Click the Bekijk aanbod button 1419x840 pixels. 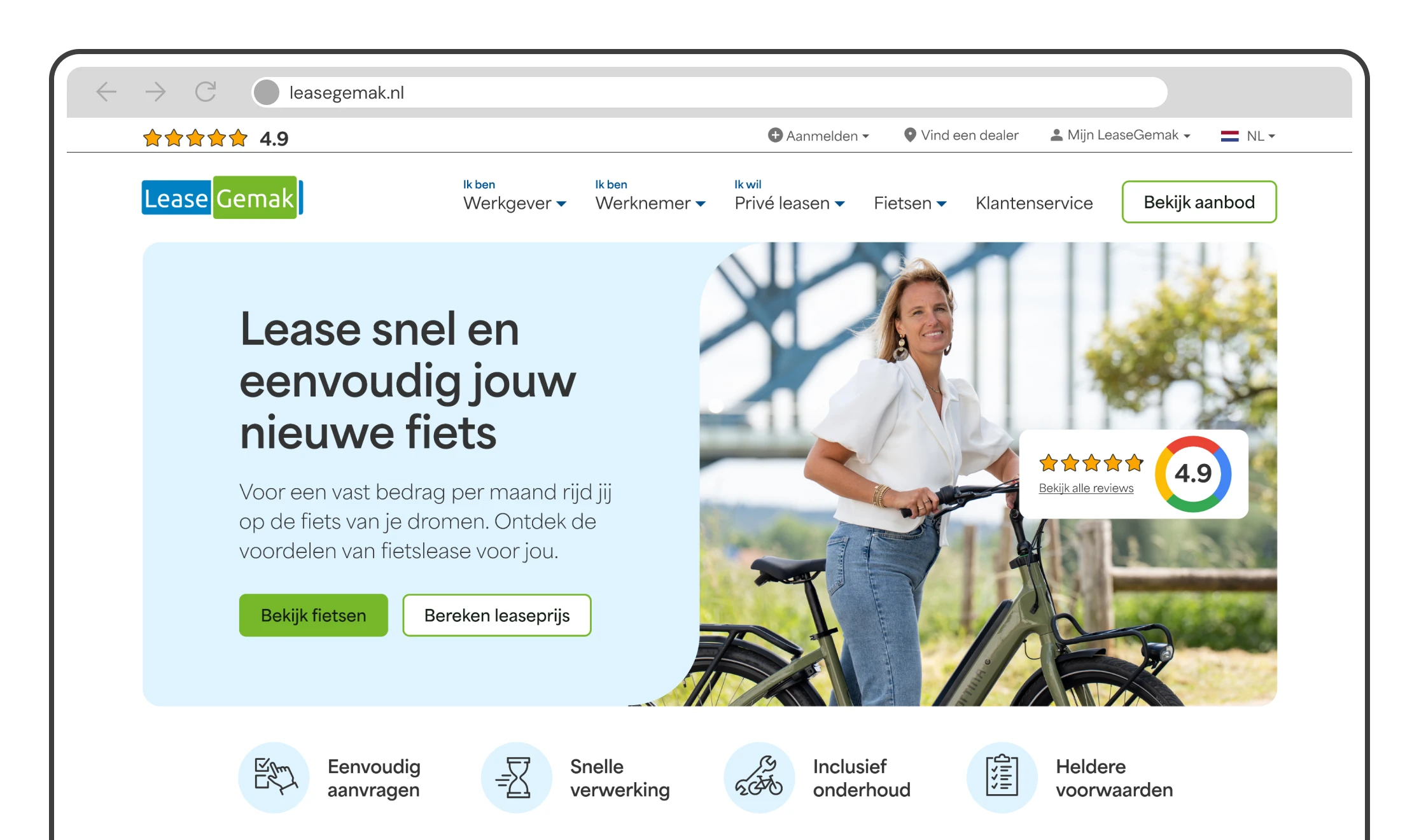point(1199,202)
